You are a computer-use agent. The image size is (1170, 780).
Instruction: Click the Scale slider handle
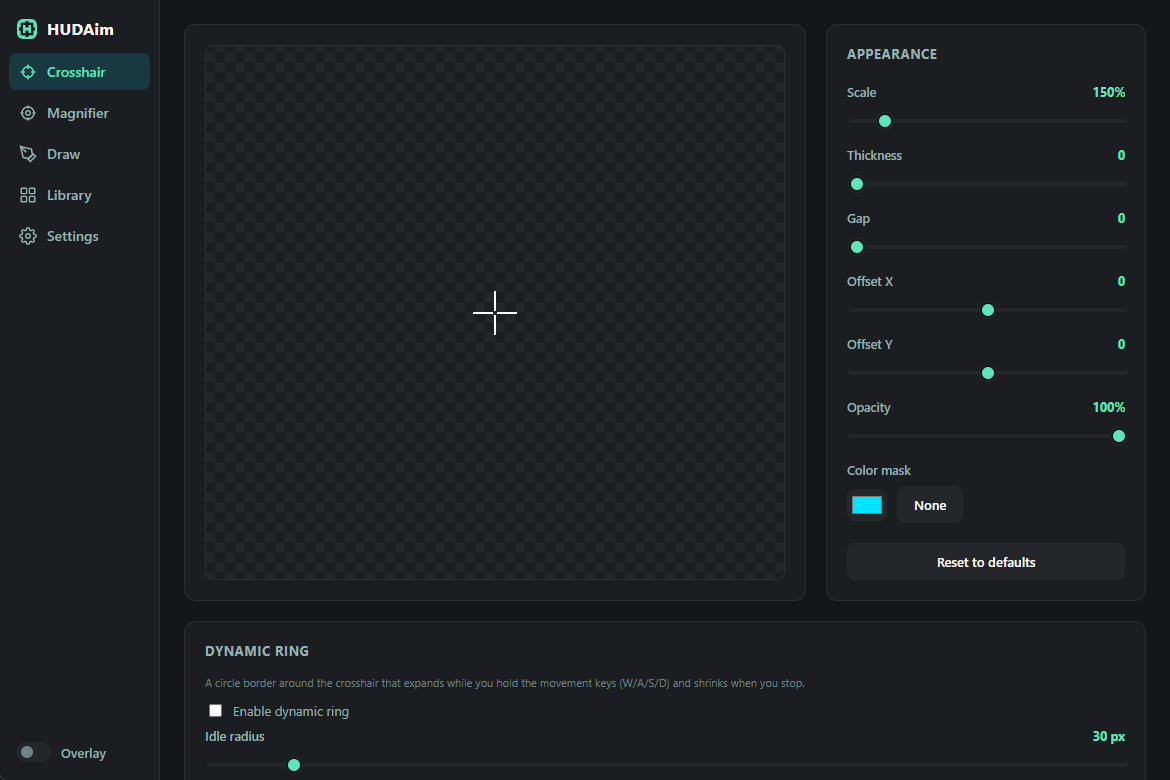(885, 121)
